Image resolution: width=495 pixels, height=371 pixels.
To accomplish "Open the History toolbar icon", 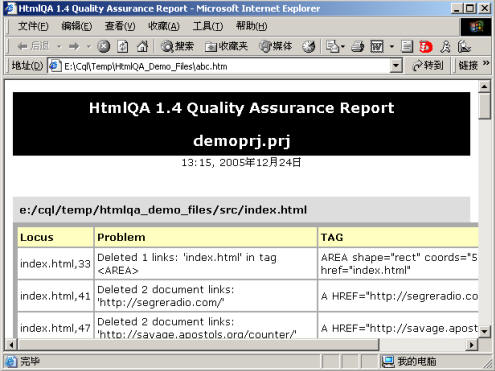I will [309, 46].
